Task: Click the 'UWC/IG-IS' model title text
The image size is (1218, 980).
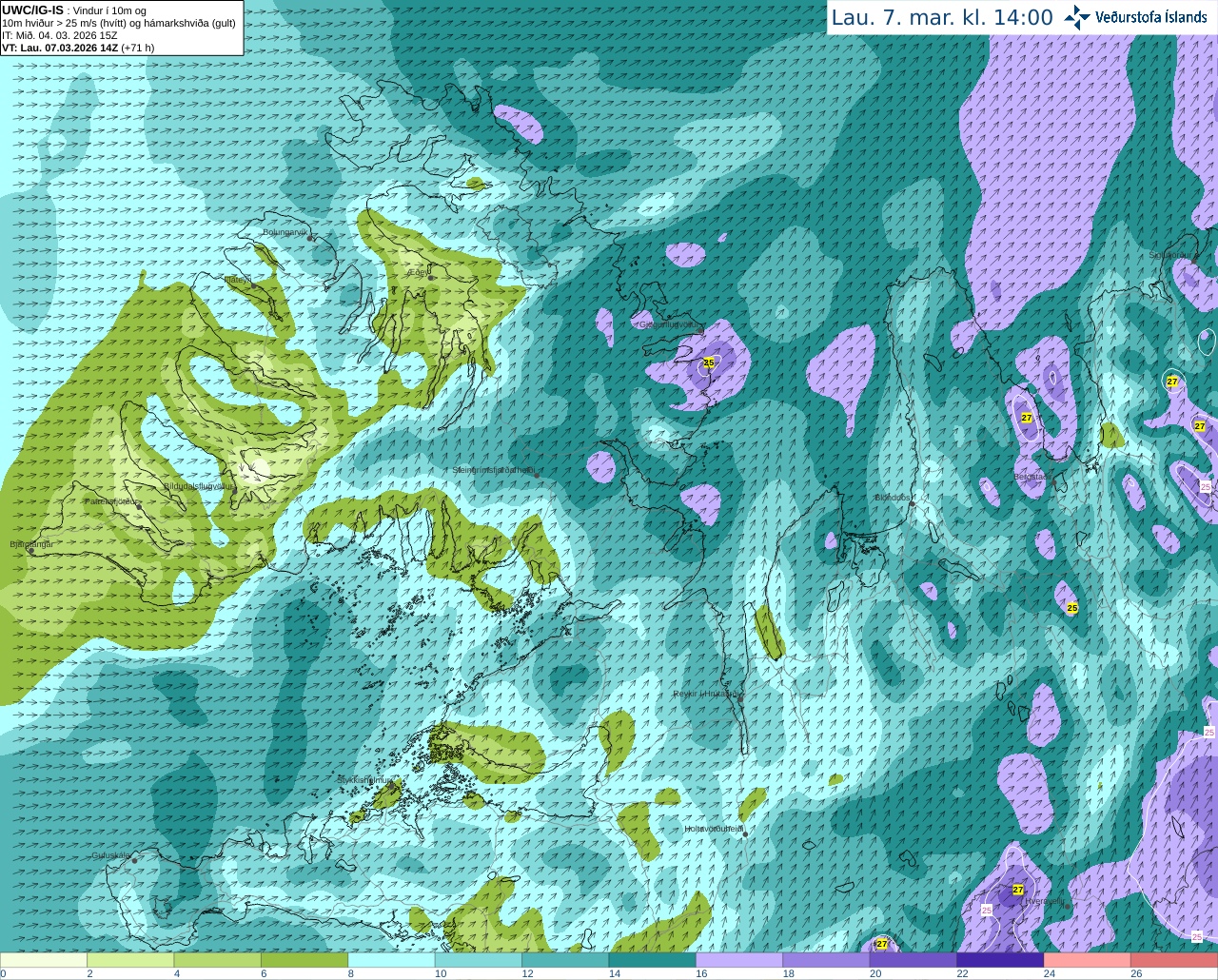Action: tap(32, 10)
